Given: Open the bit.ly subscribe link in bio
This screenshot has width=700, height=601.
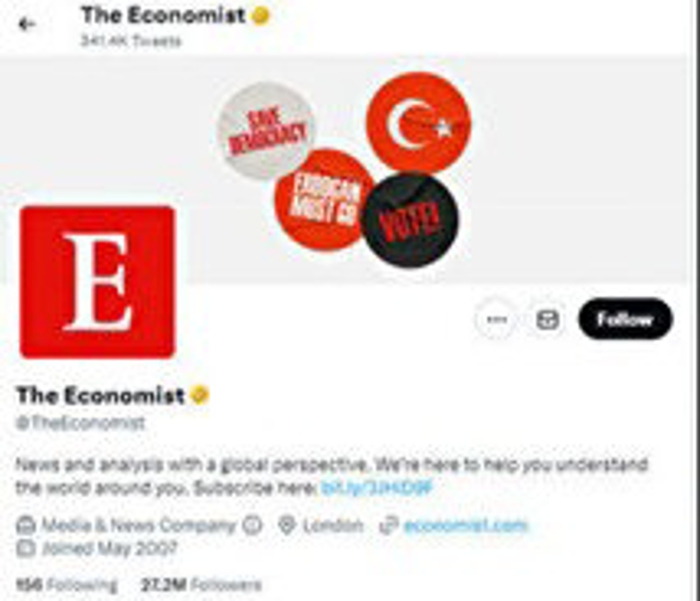Looking at the screenshot, I should (x=377, y=488).
